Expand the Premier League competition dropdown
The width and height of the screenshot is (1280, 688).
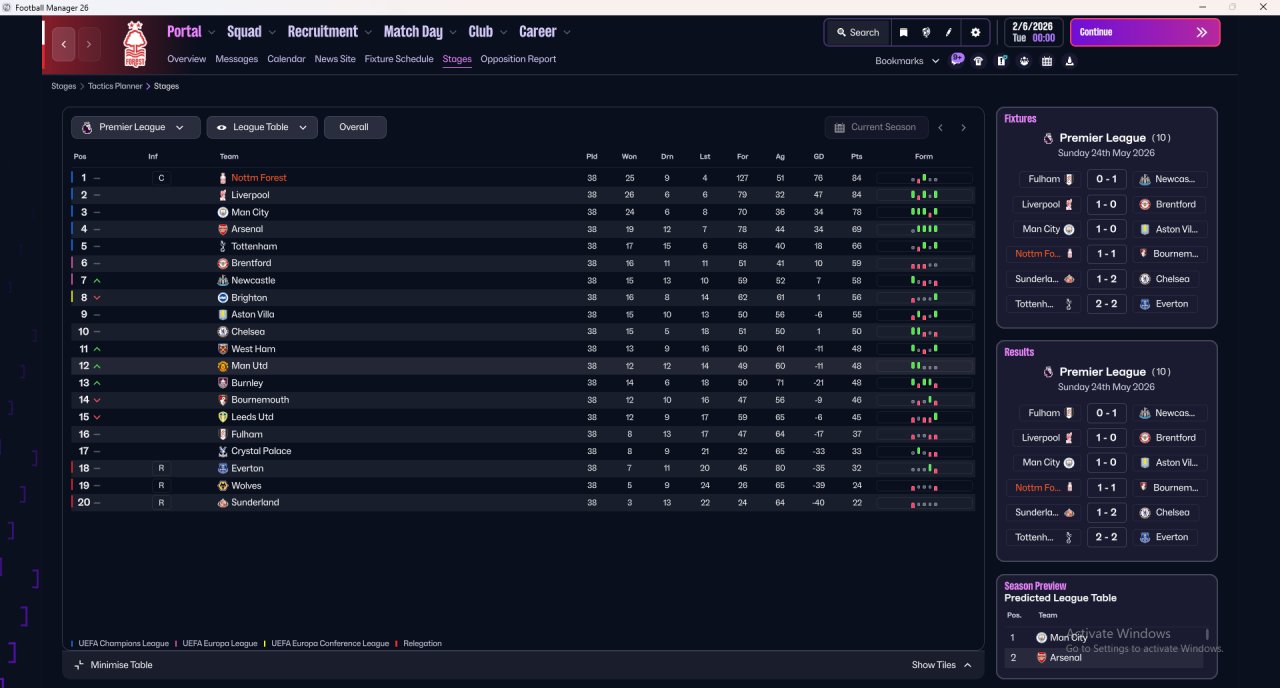coord(135,127)
